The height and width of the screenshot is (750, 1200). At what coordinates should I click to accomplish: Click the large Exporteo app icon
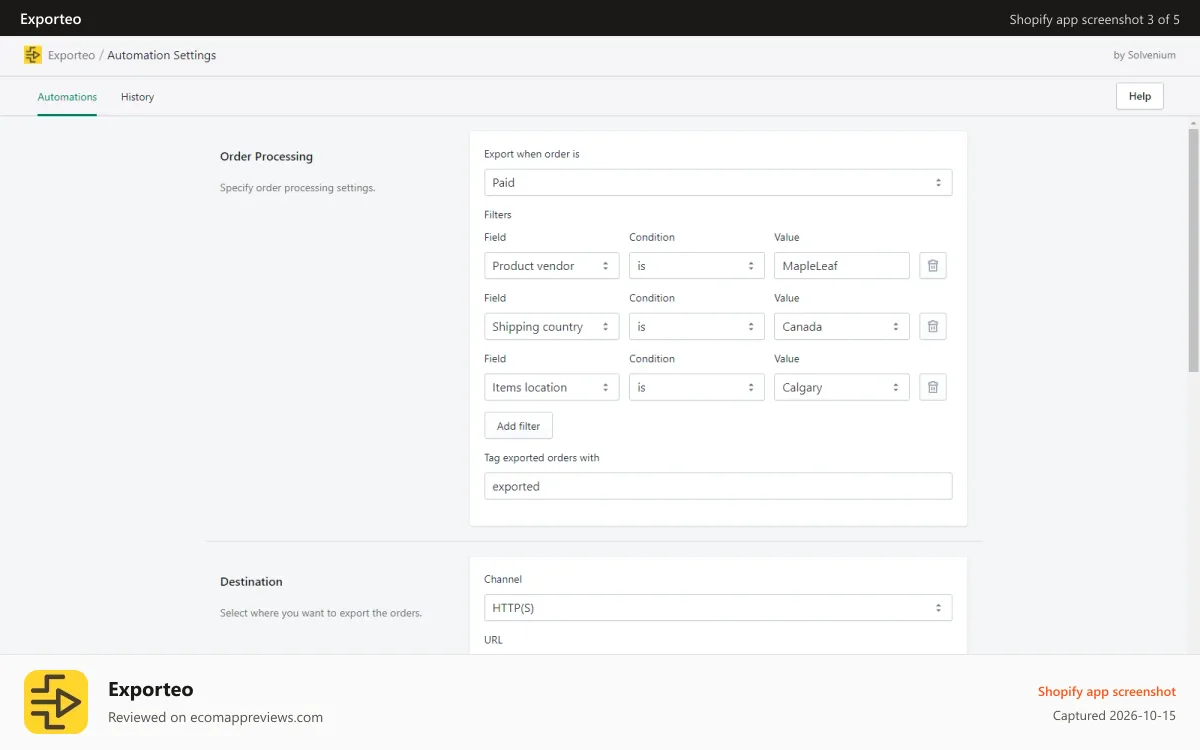coord(56,702)
